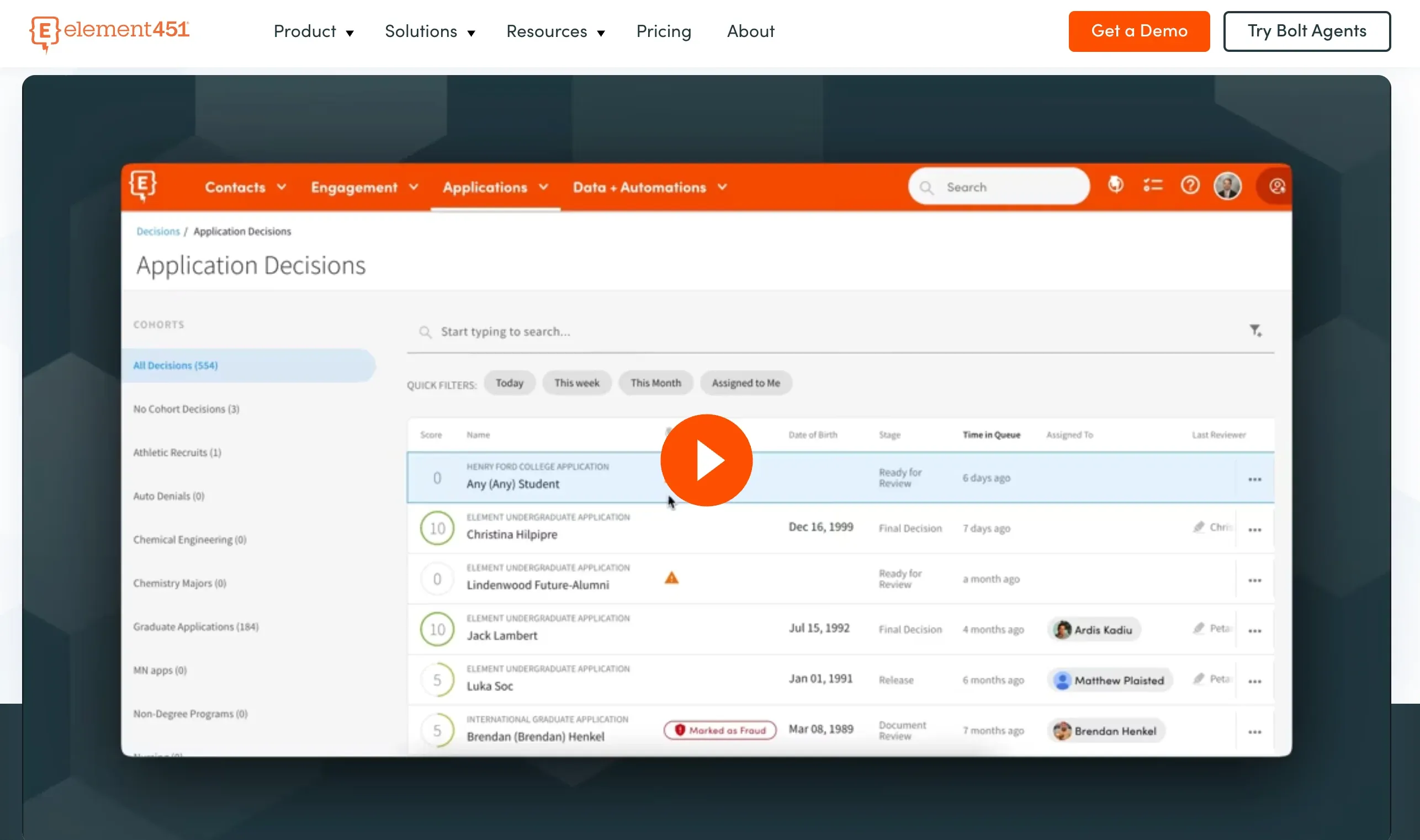
Task: Open Any (Any) Student row
Action: tap(840, 478)
